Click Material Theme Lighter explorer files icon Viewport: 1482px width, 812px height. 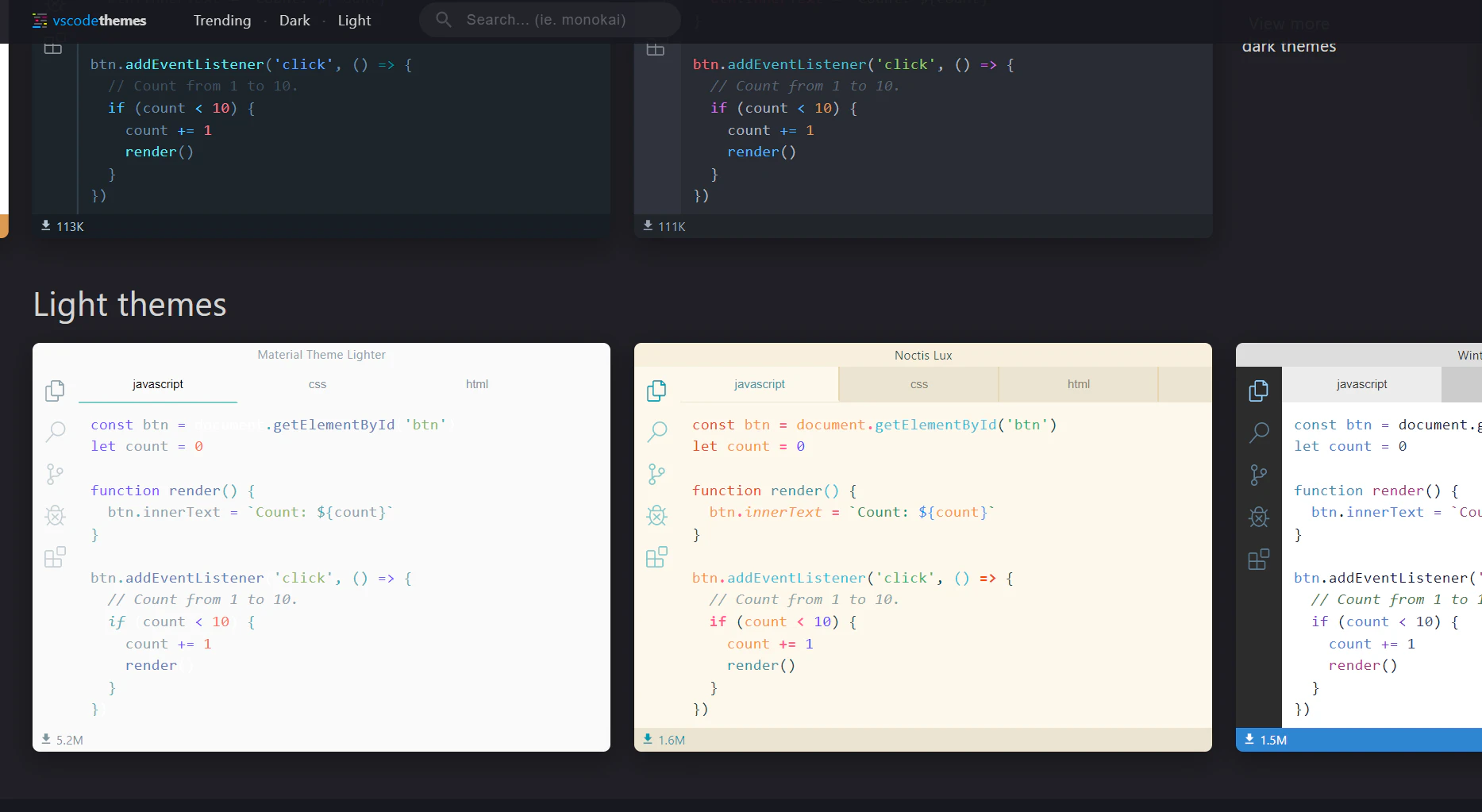pos(55,391)
